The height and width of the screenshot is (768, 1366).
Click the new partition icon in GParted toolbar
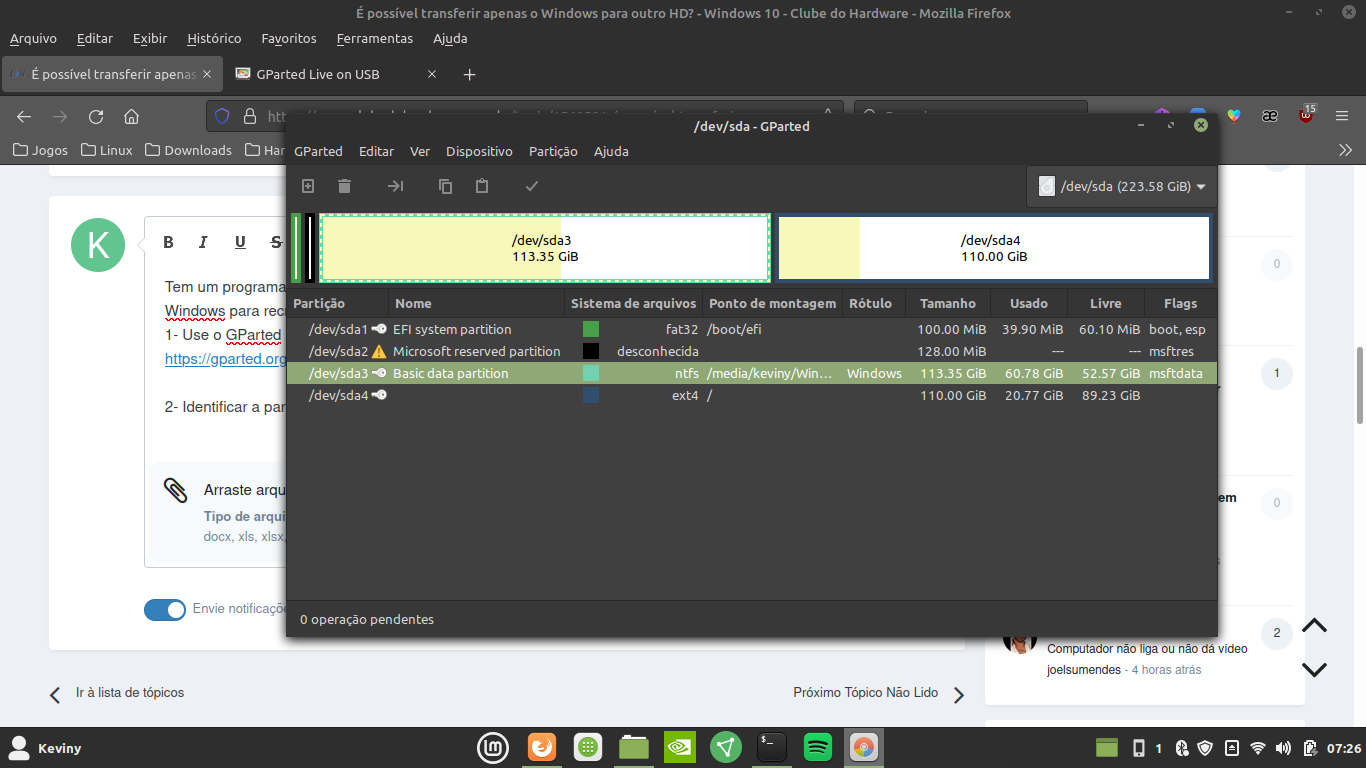pos(308,186)
